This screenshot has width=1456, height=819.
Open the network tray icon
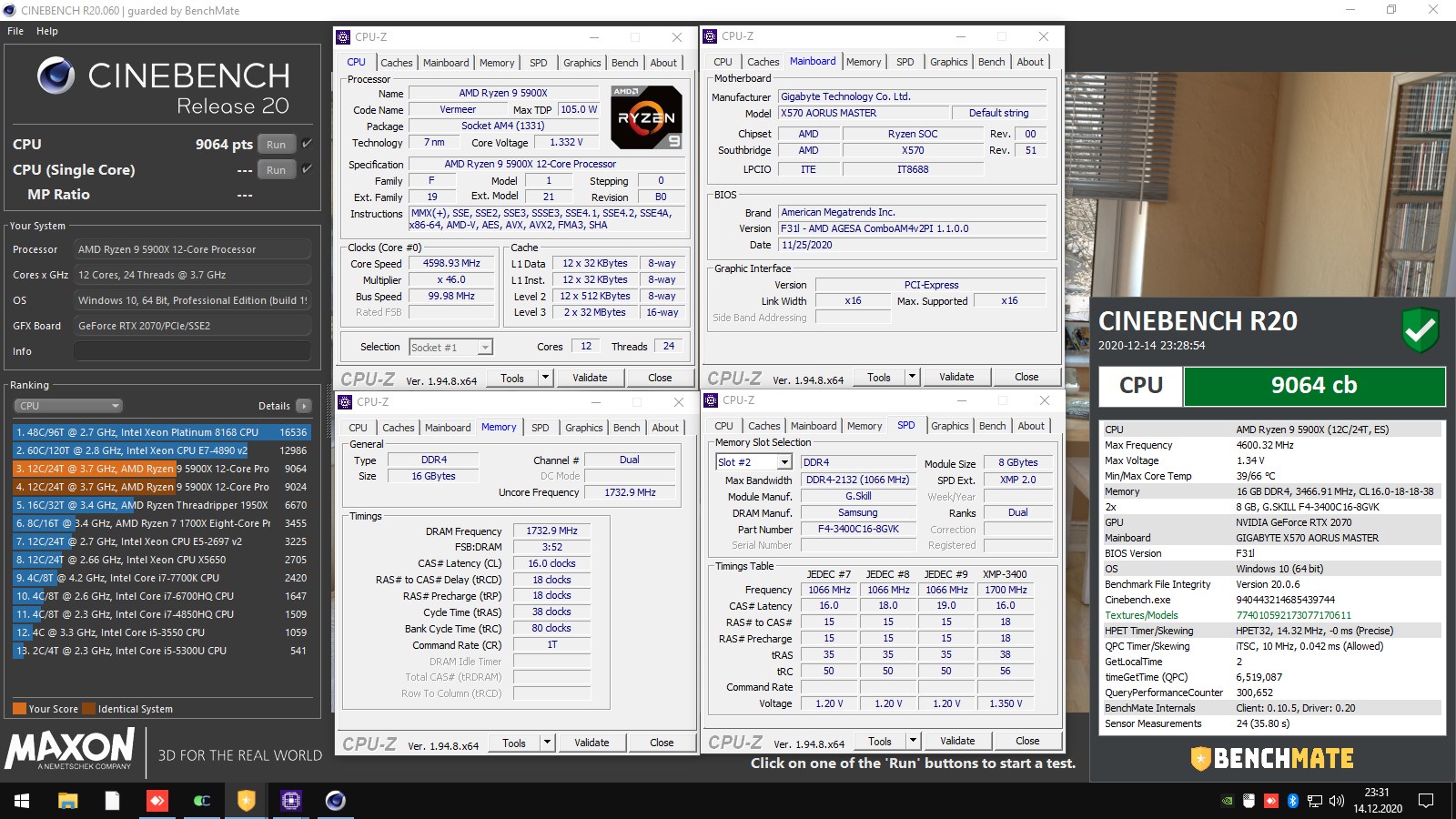pos(1315,801)
